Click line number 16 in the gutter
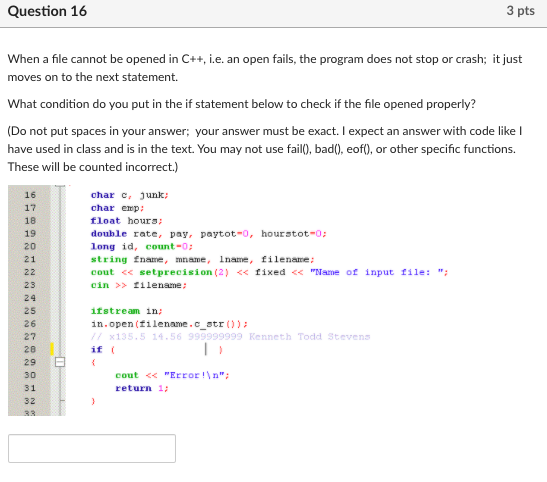 (x=30, y=195)
